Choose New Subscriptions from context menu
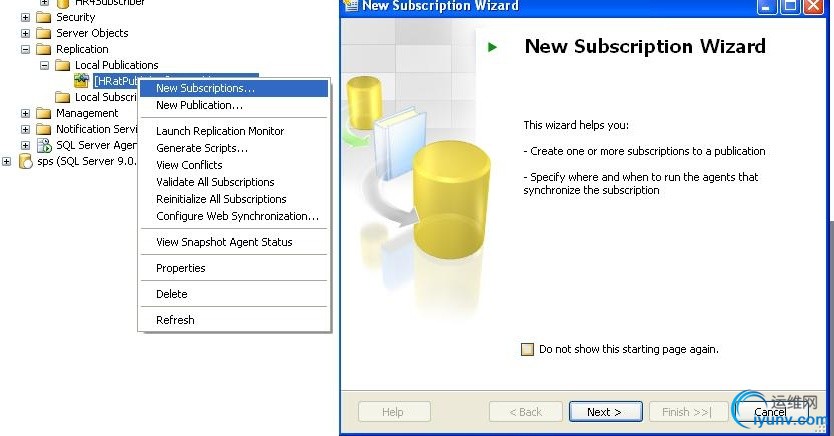Image resolution: width=834 pixels, height=436 pixels. [234, 88]
